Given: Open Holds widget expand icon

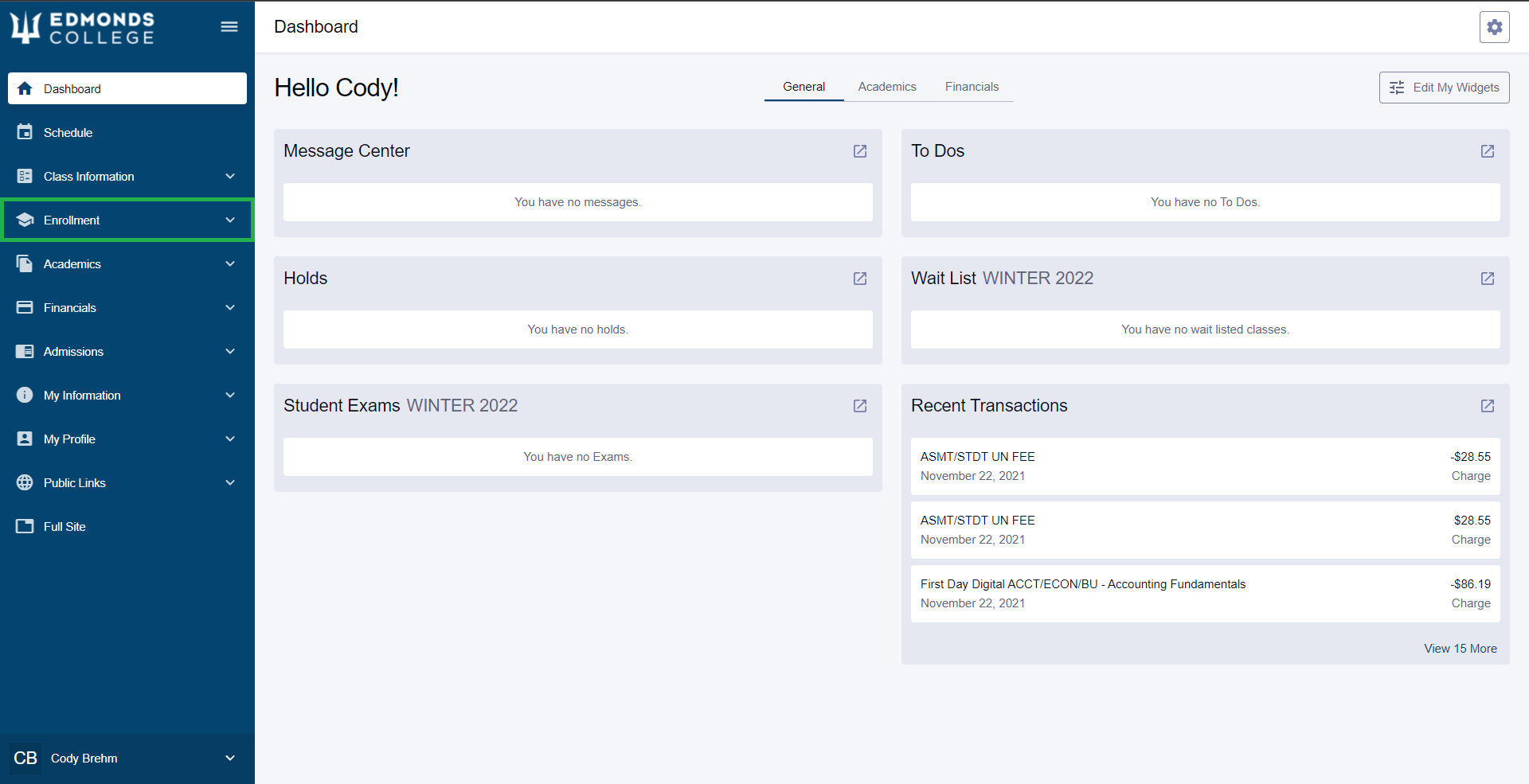Looking at the screenshot, I should tap(860, 279).
